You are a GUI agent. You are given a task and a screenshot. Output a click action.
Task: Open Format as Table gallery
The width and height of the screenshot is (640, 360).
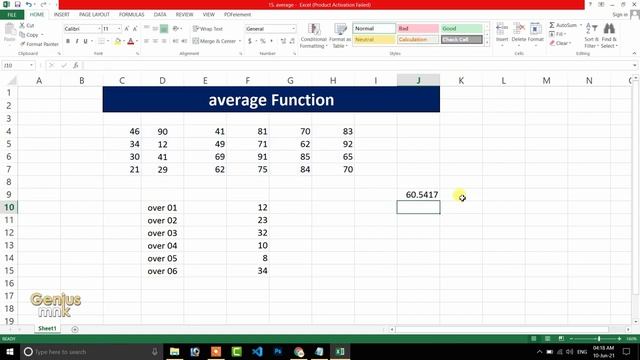pyautogui.click(x=340, y=36)
